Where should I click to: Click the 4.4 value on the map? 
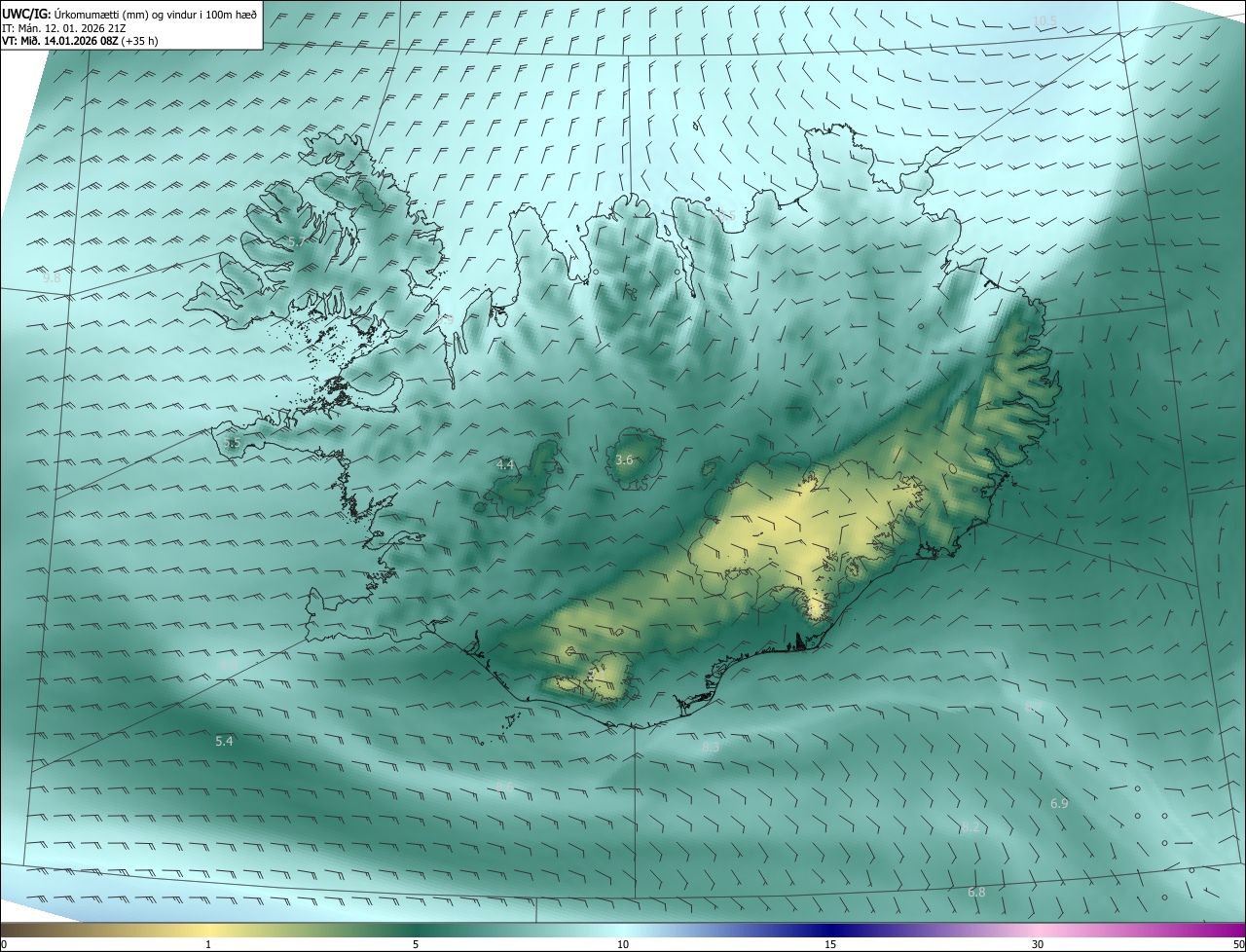point(505,465)
